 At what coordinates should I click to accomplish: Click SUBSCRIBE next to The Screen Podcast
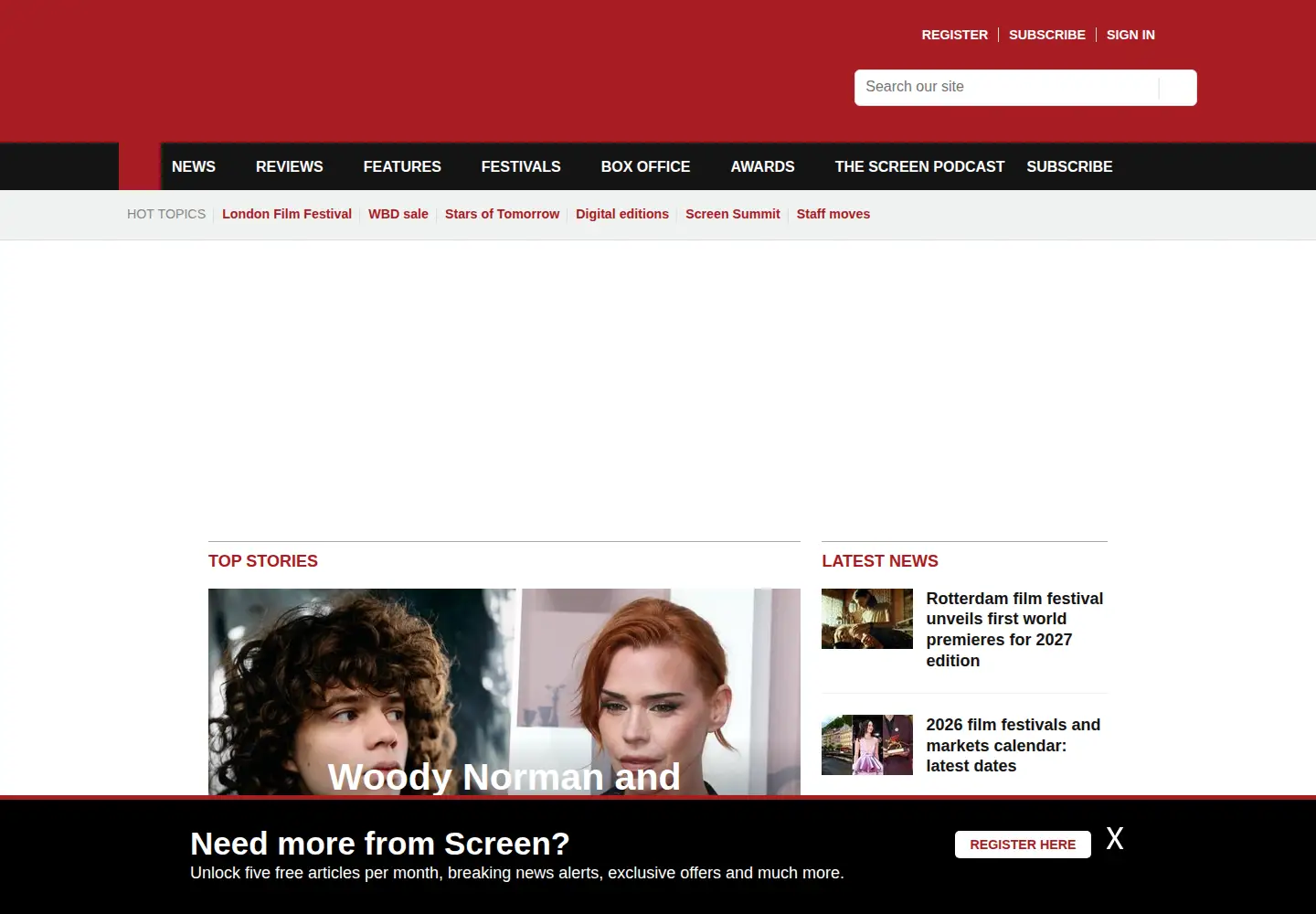[x=1069, y=166]
